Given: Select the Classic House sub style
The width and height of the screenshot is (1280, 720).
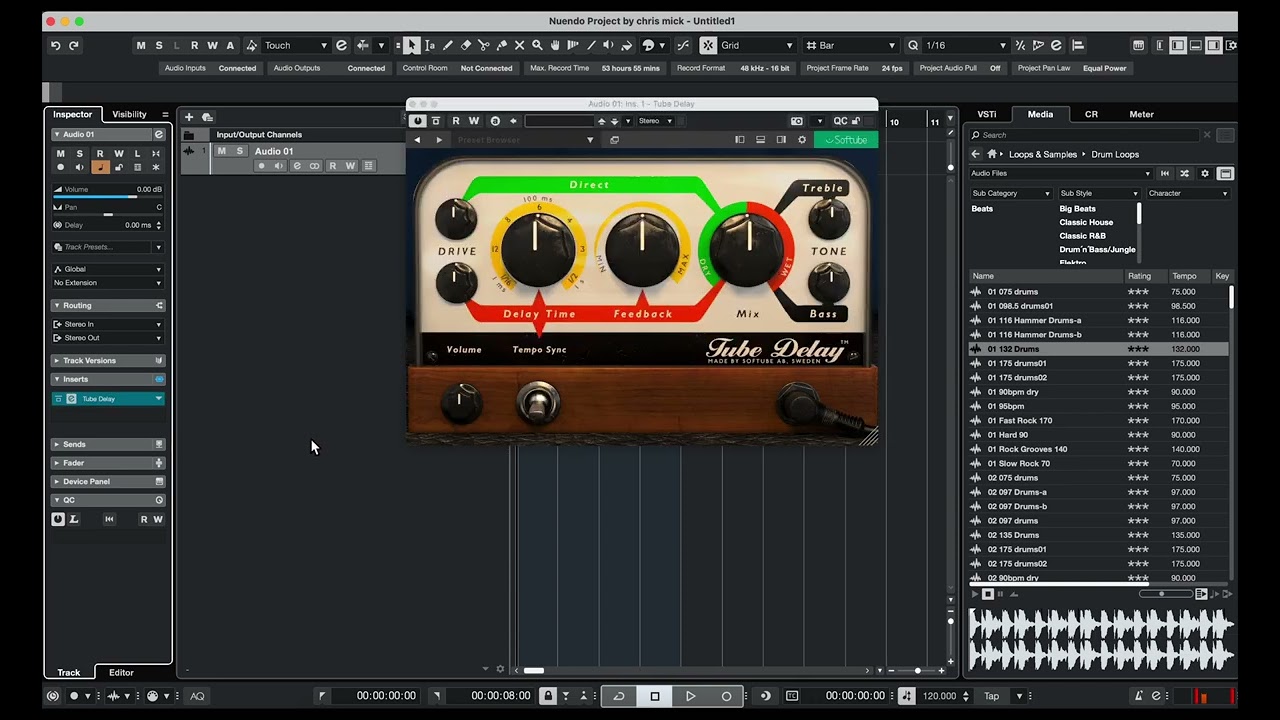Looking at the screenshot, I should click(x=1086, y=222).
